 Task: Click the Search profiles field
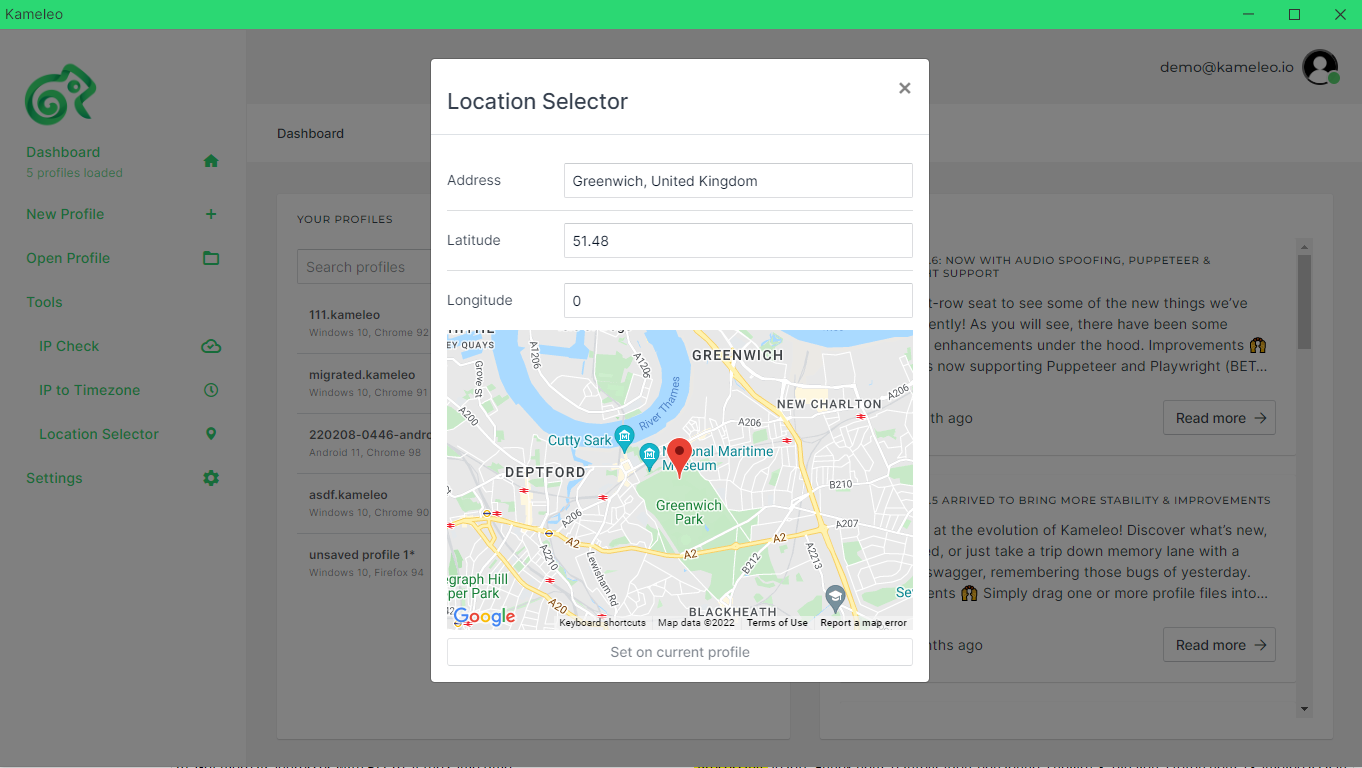[364, 267]
